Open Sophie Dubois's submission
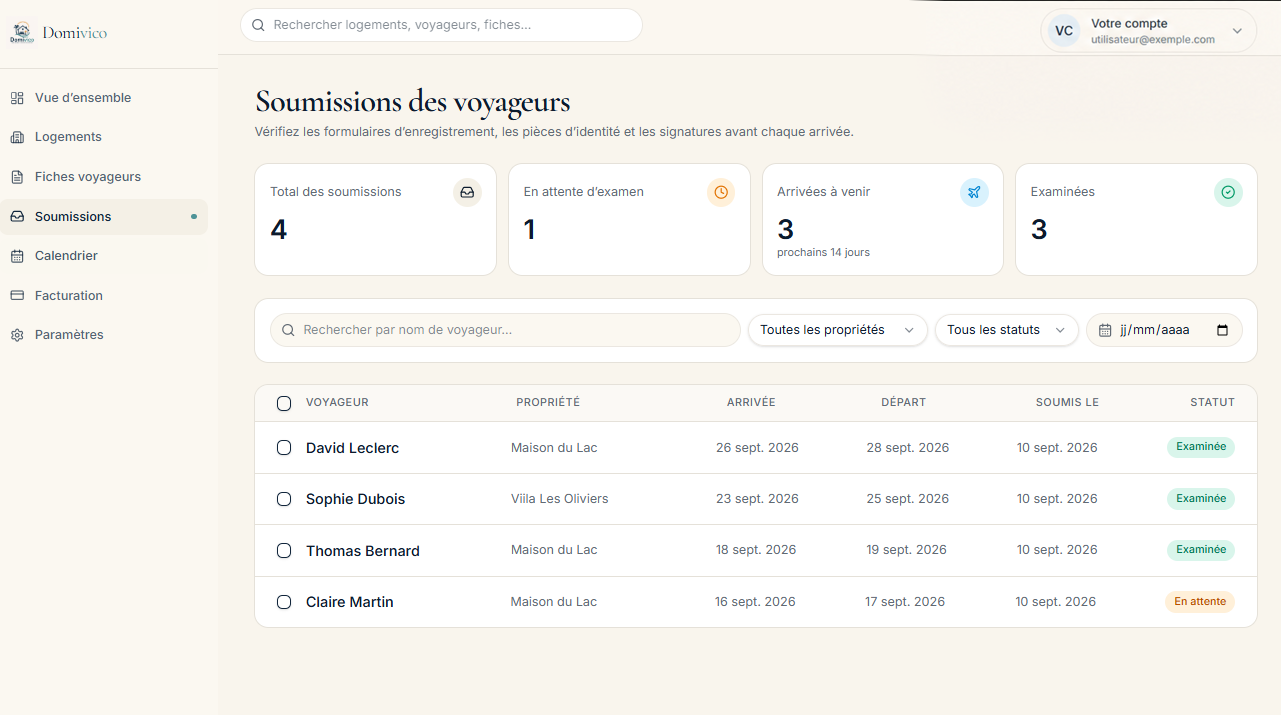Viewport: 1281px width, 715px height. pyautogui.click(x=355, y=499)
